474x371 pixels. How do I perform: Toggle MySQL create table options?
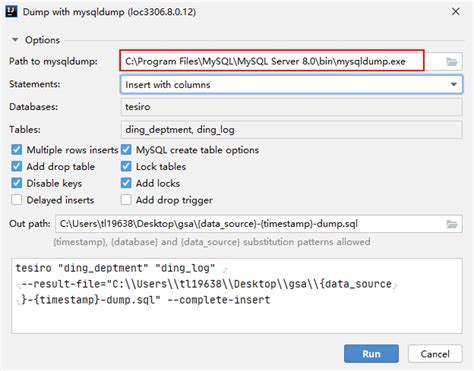pyautogui.click(x=126, y=150)
